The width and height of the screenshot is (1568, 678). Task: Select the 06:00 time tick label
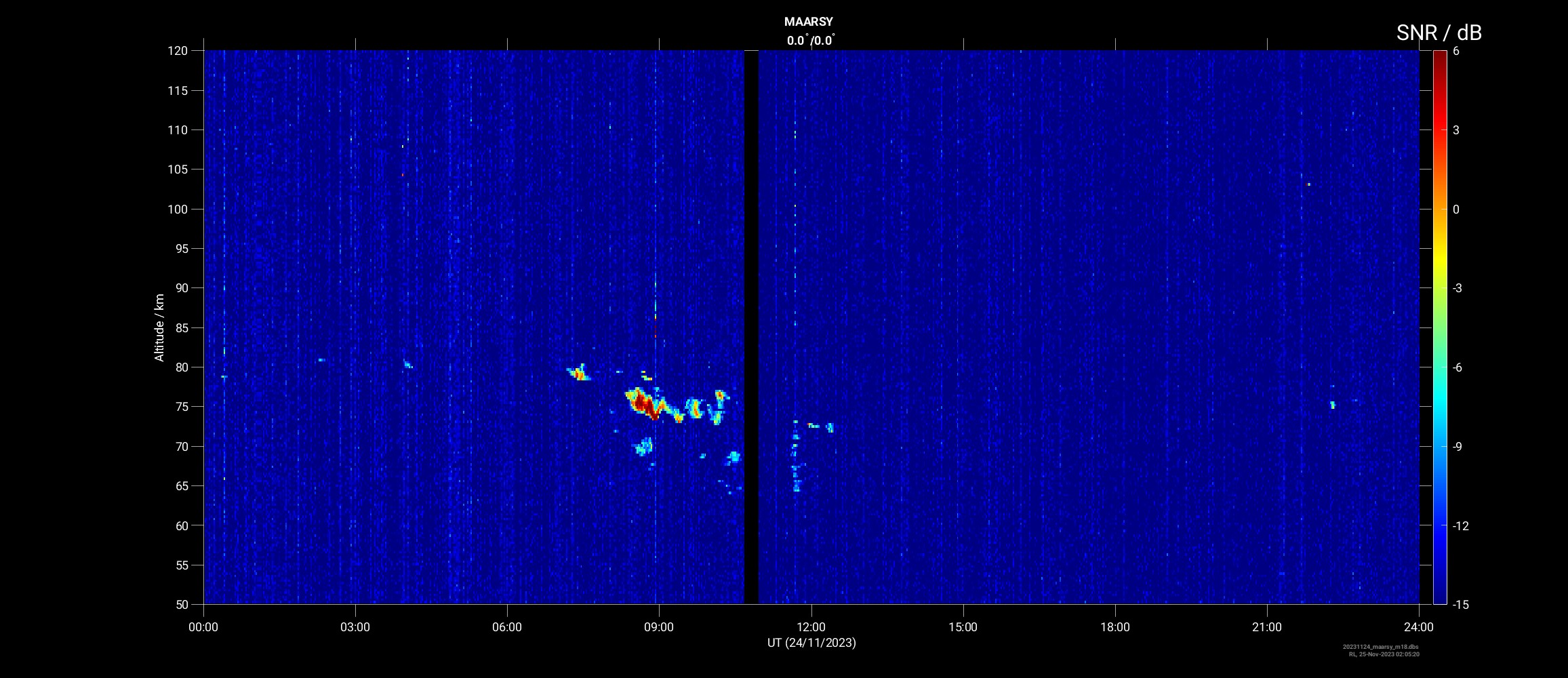507,627
